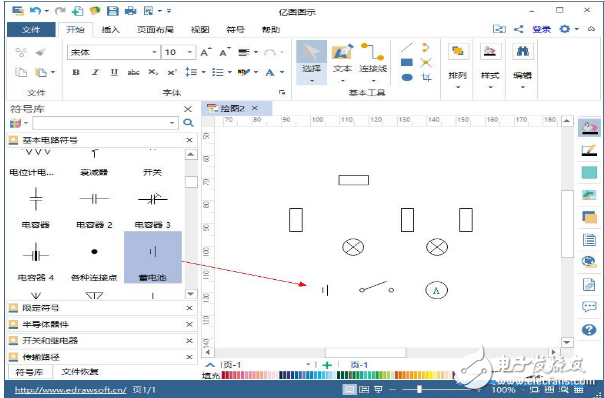Click the 蓄电池 battery symbol
The image size is (604, 398).
(153, 257)
